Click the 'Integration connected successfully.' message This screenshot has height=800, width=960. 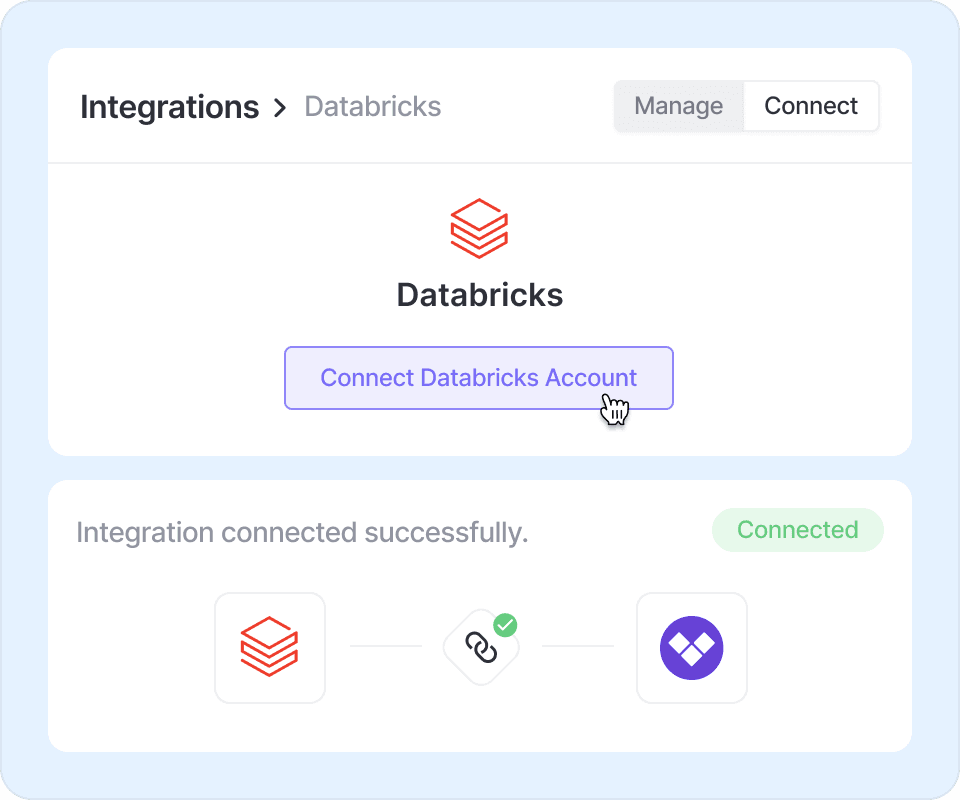point(302,532)
